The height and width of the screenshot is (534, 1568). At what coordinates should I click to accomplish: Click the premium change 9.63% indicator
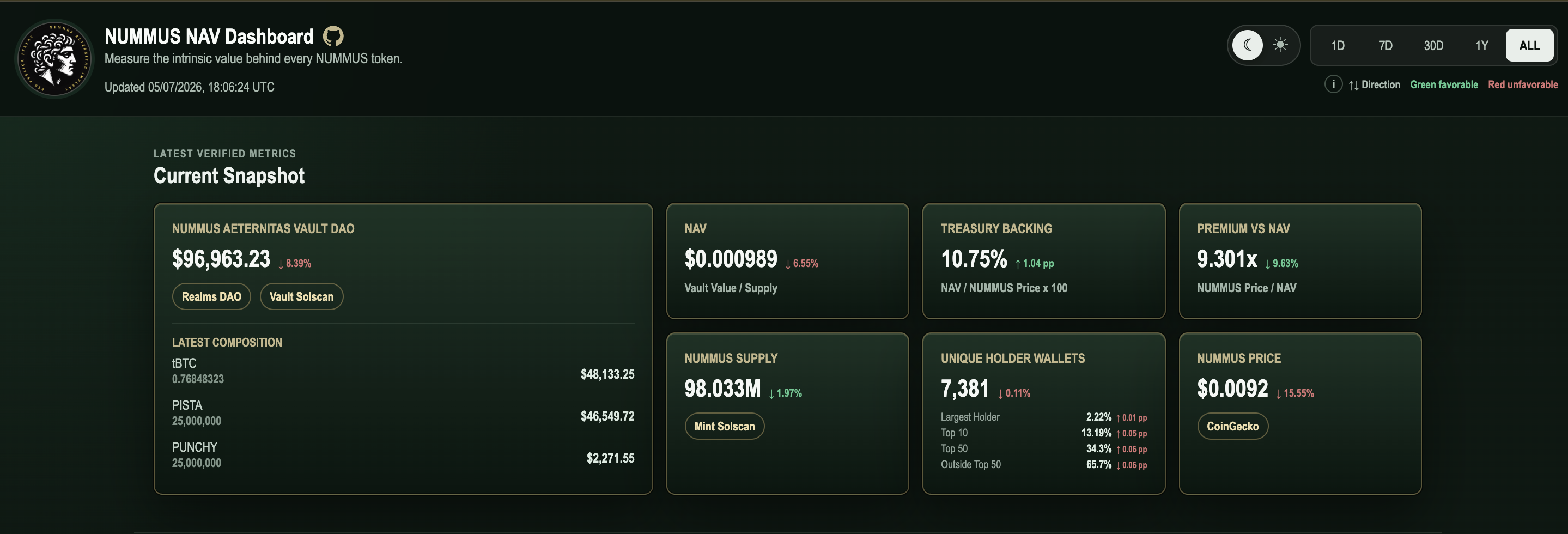coord(1281,263)
